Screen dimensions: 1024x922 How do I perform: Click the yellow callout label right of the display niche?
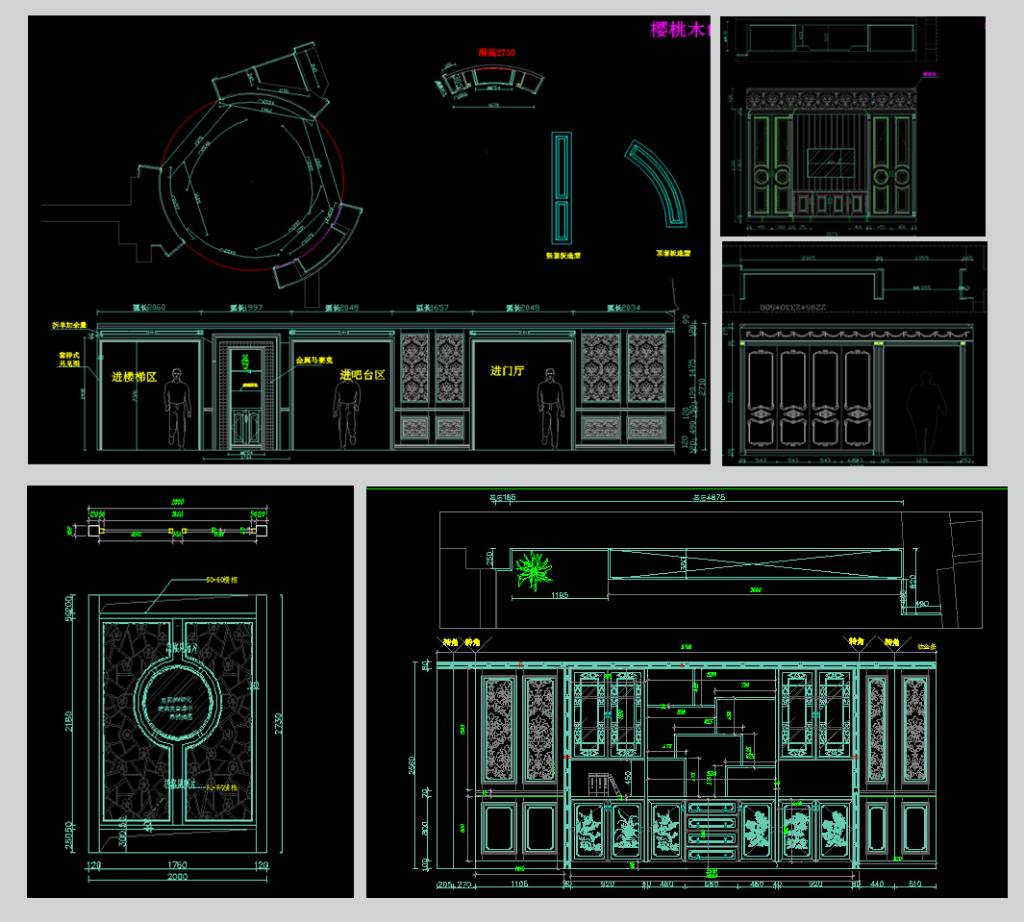[x=314, y=360]
